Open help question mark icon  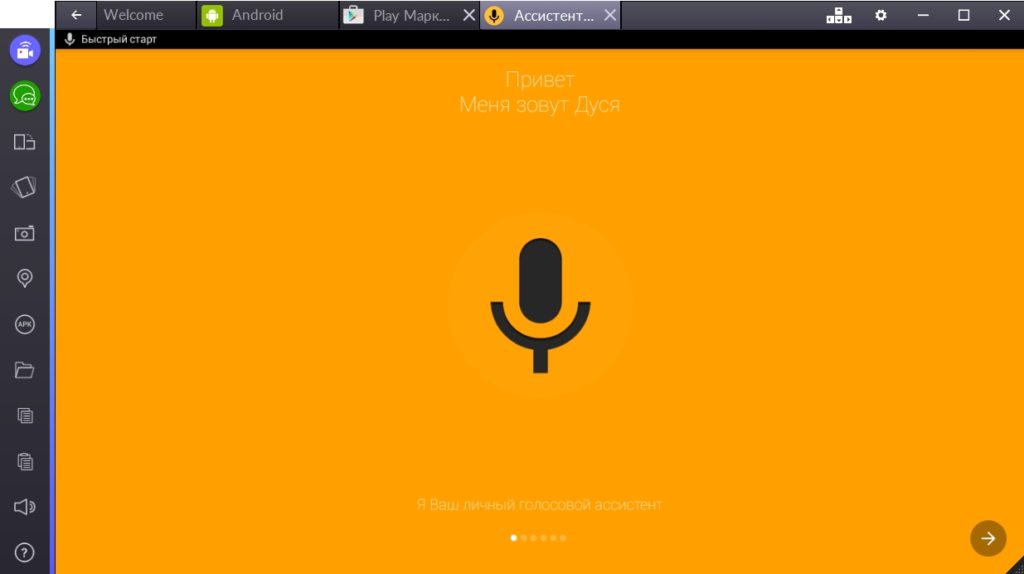pyautogui.click(x=25, y=552)
